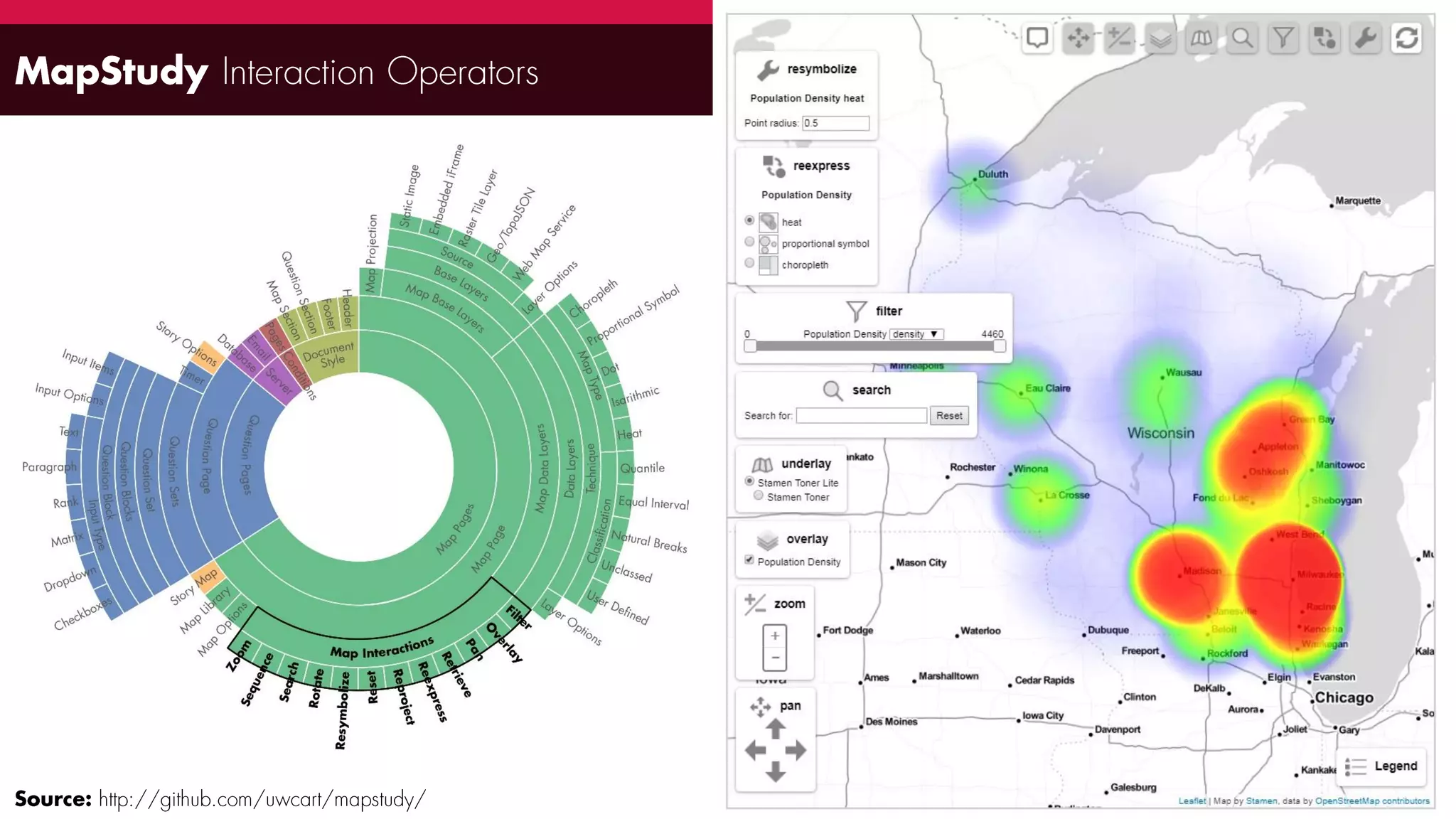Expand the Legend panel
Image resolution: width=1456 pixels, height=819 pixels.
click(1381, 766)
